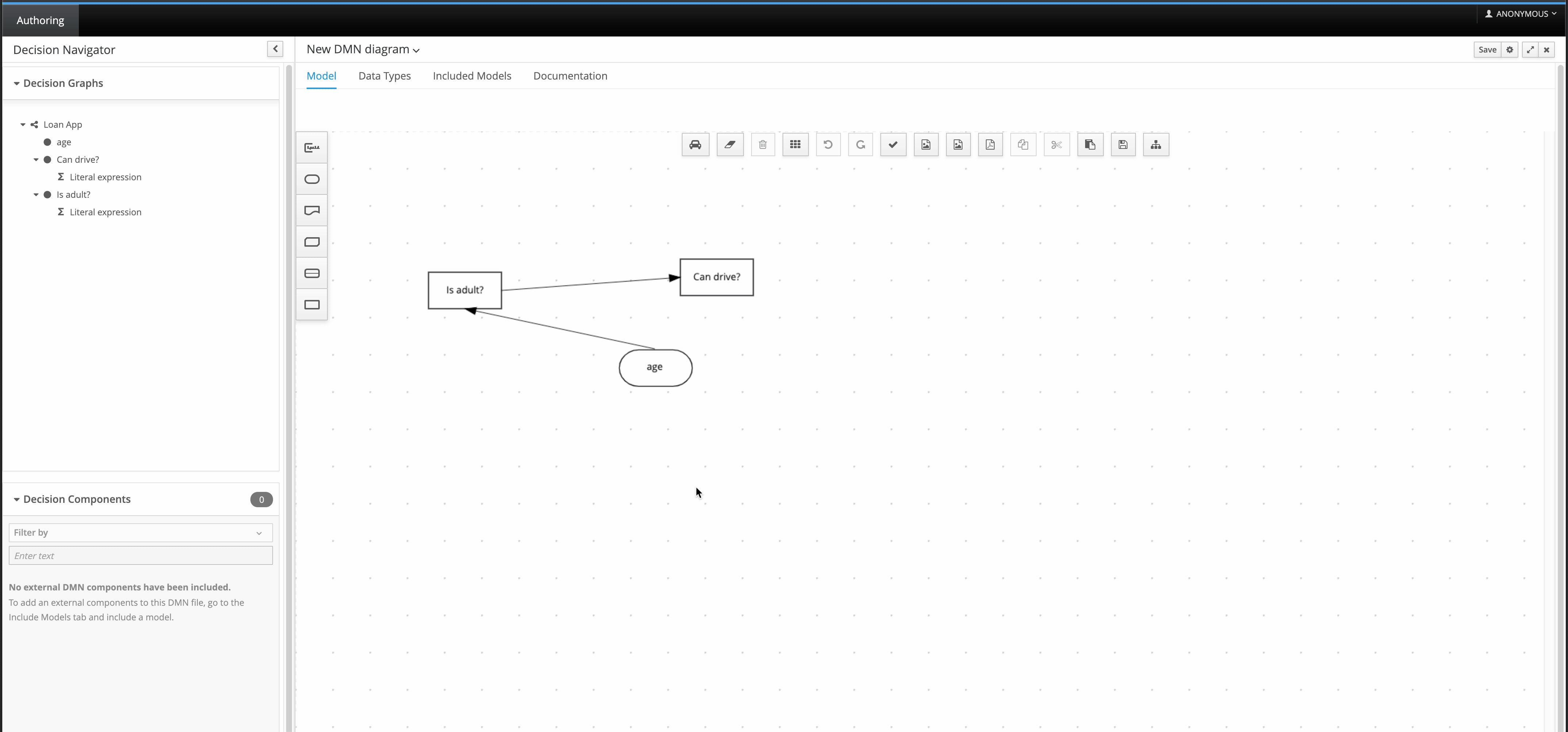1568x732 pixels.
Task: Open Literal expression under Can drive?
Action: pos(105,177)
